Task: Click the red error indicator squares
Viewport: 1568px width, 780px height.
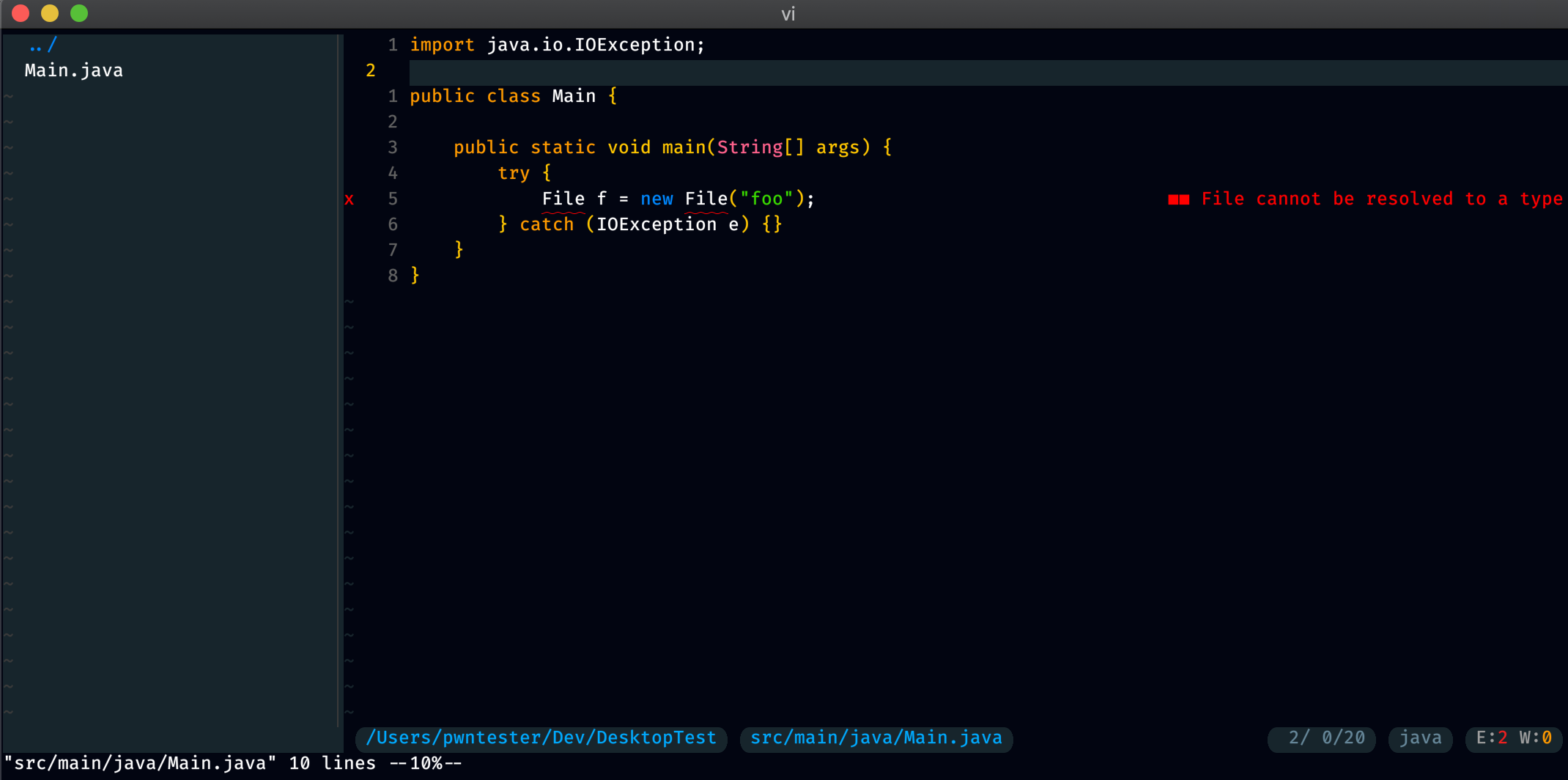Action: point(1179,199)
